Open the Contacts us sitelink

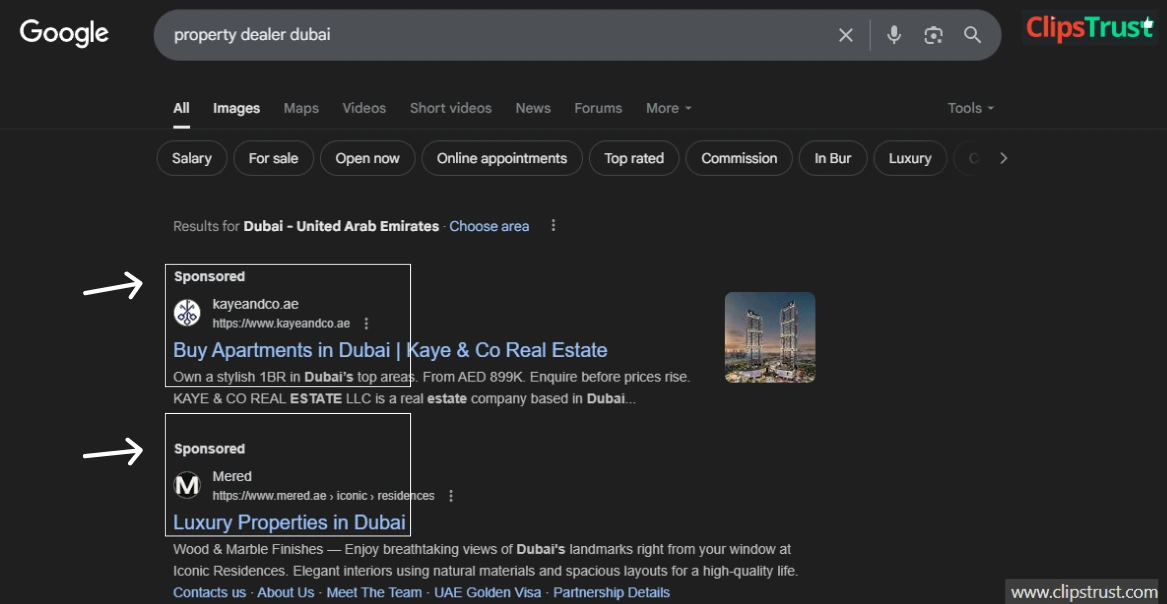(209, 593)
